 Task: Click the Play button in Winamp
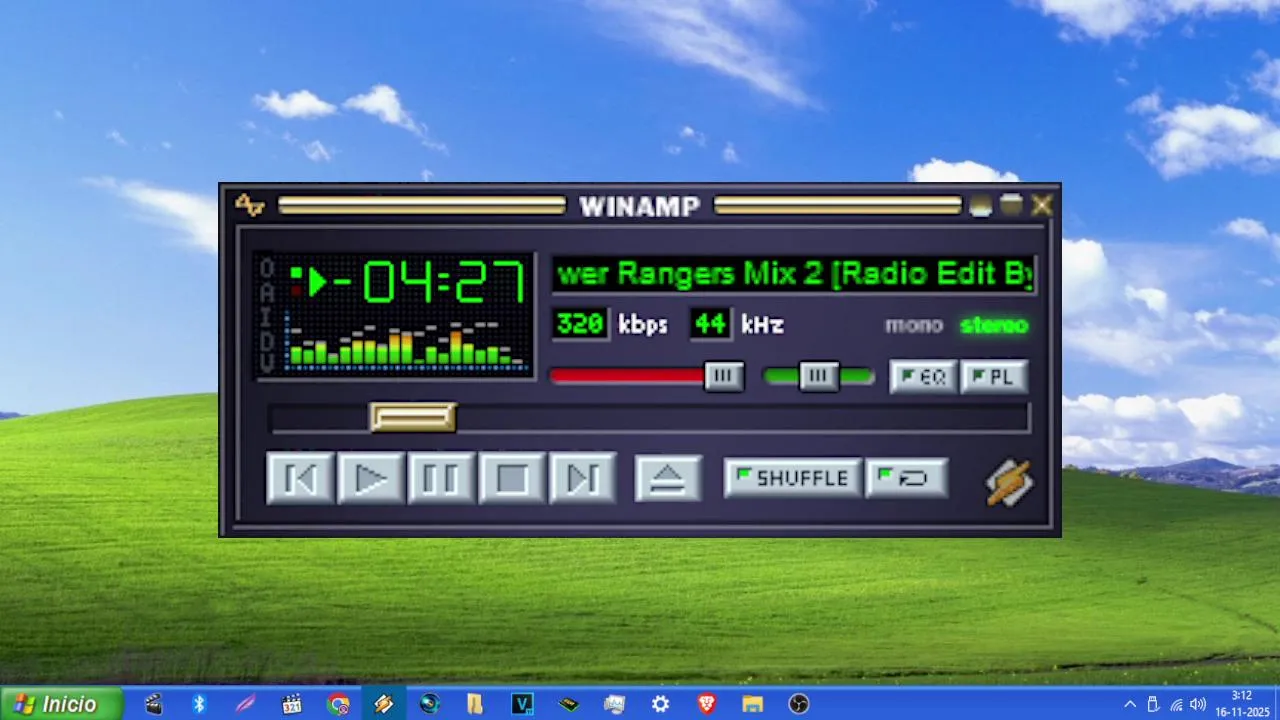pyautogui.click(x=371, y=479)
